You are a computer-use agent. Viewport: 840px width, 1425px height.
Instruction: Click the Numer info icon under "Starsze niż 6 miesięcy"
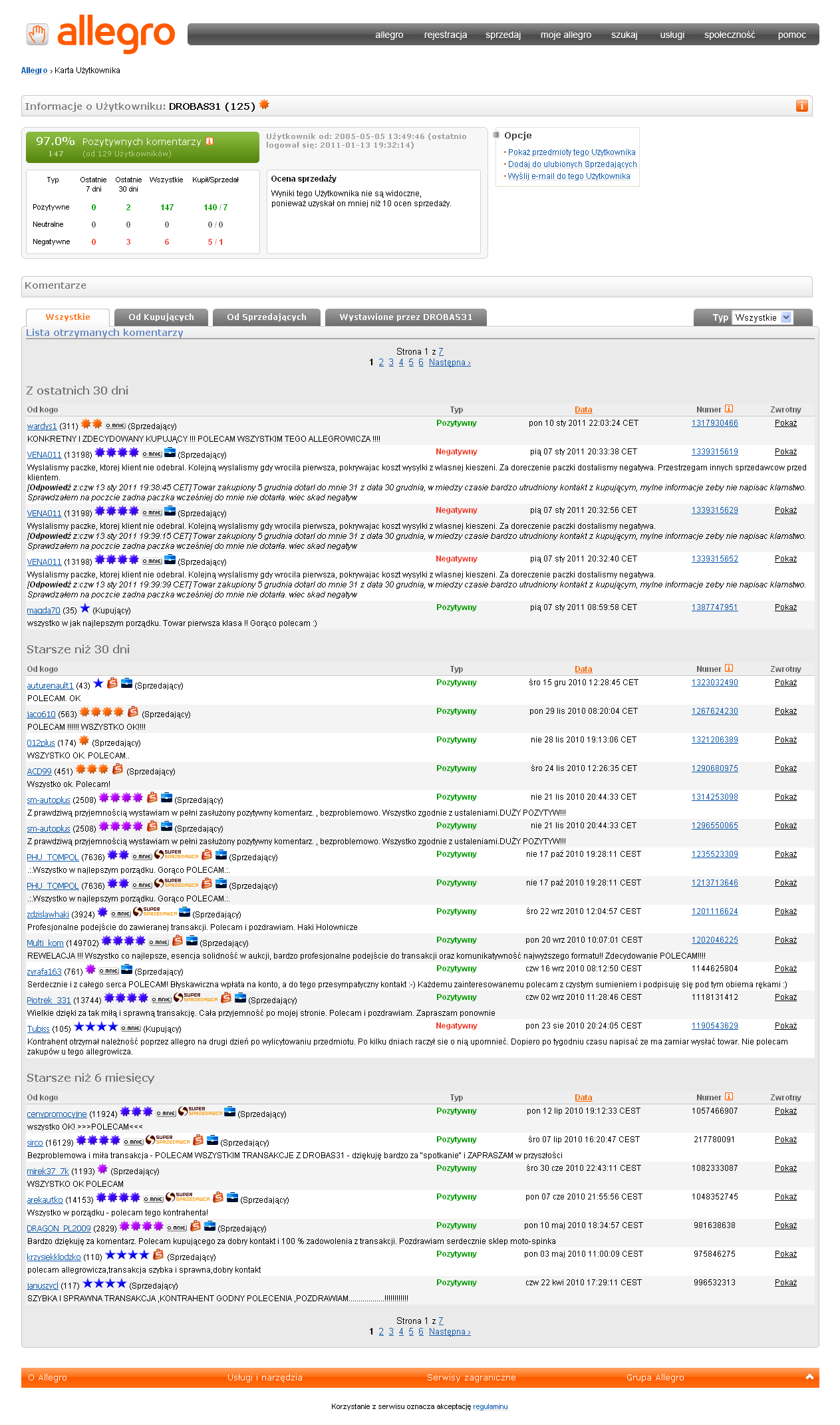(729, 1096)
